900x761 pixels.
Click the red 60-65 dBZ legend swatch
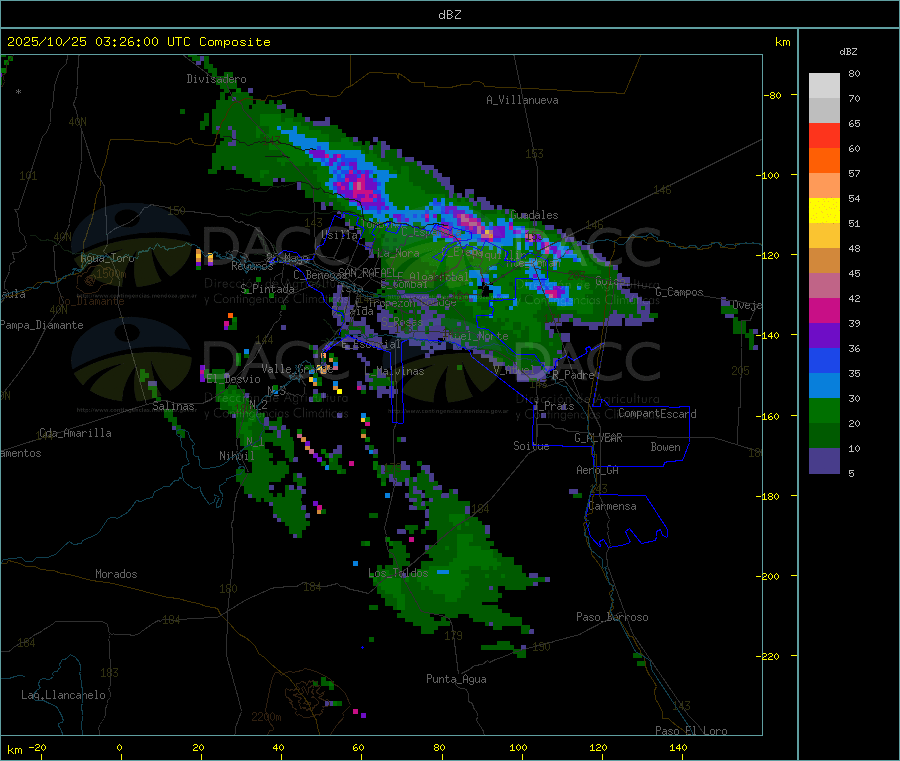pyautogui.click(x=824, y=135)
